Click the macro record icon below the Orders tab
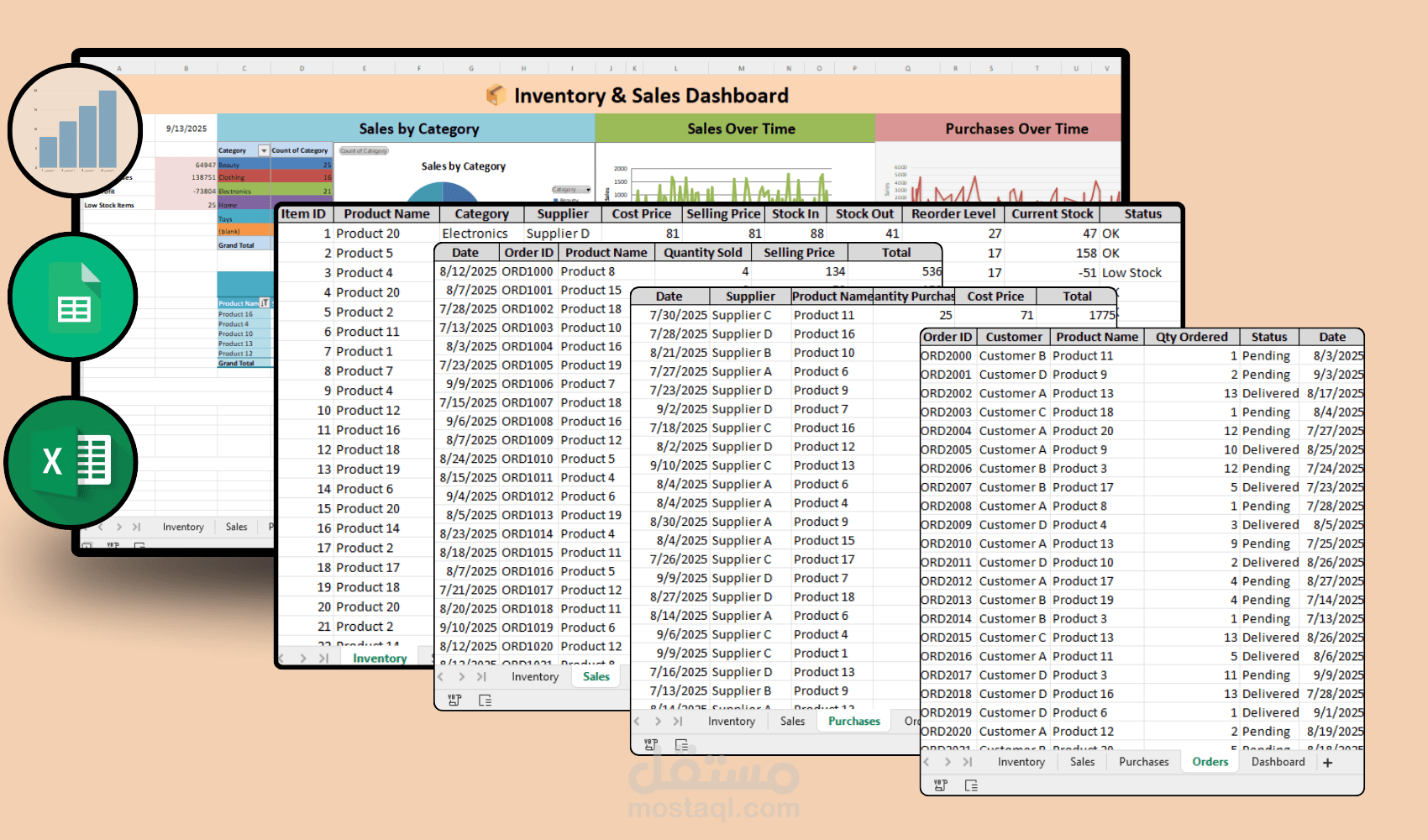 click(x=941, y=785)
